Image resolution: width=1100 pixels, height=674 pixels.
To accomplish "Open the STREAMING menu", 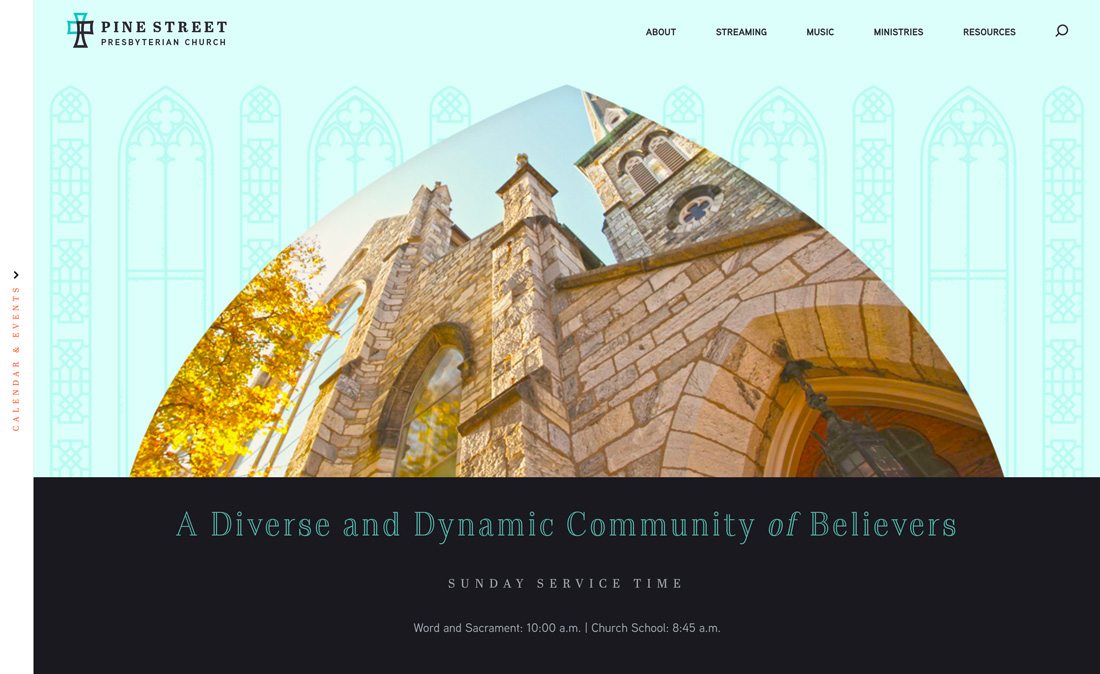I will [740, 31].
